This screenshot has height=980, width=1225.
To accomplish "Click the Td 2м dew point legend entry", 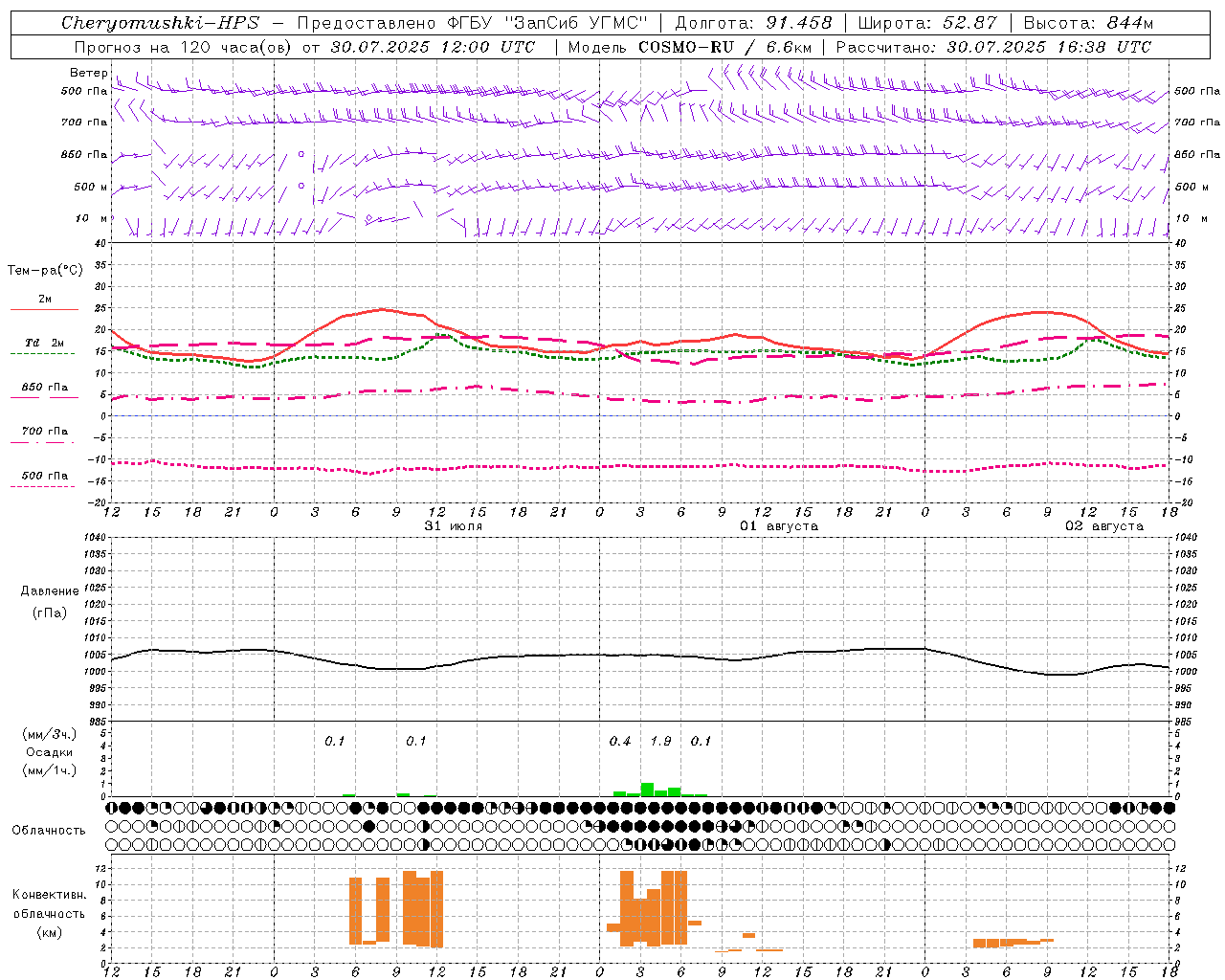I will (x=44, y=343).
